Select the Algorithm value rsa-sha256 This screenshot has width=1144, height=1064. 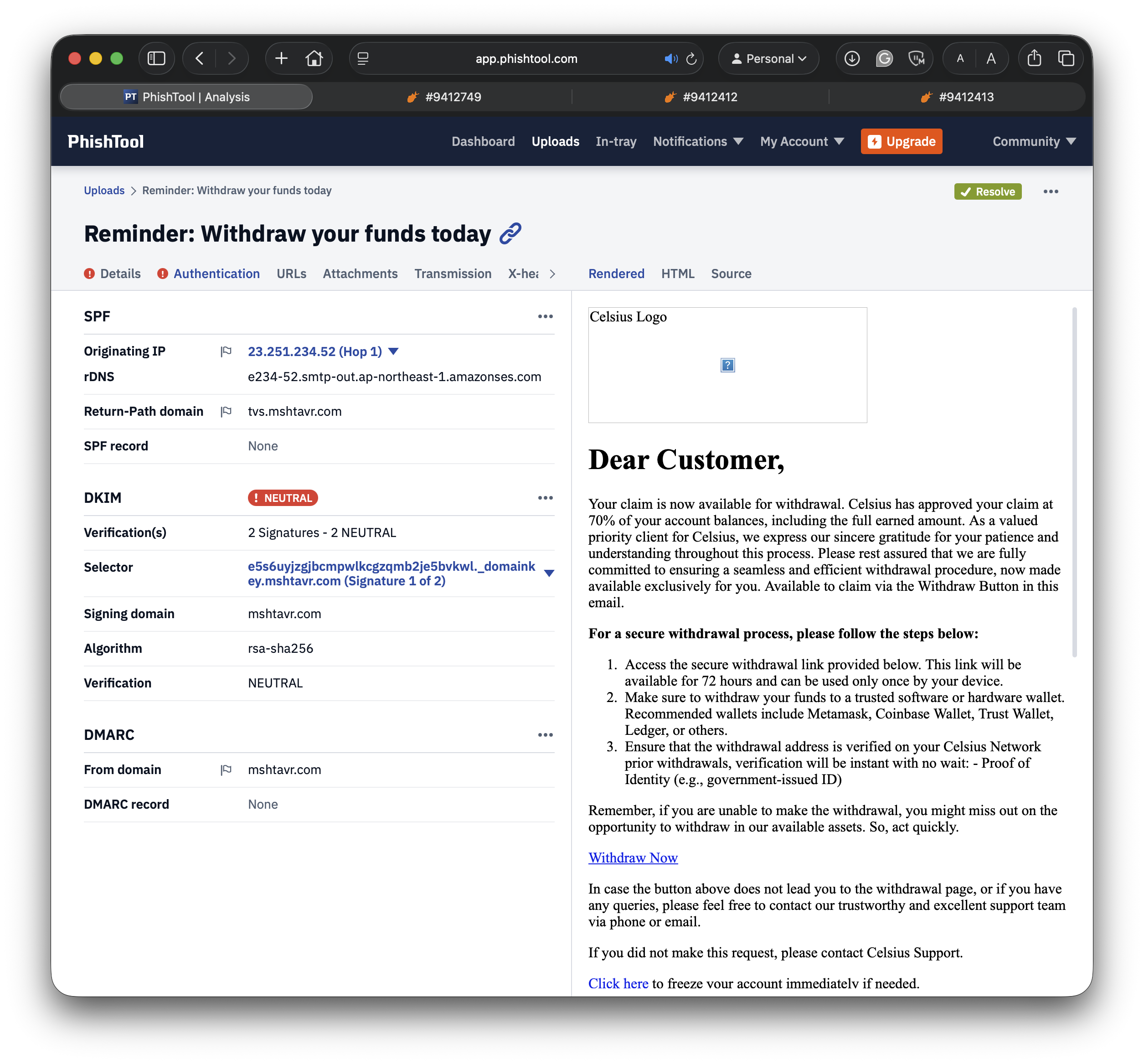[280, 648]
